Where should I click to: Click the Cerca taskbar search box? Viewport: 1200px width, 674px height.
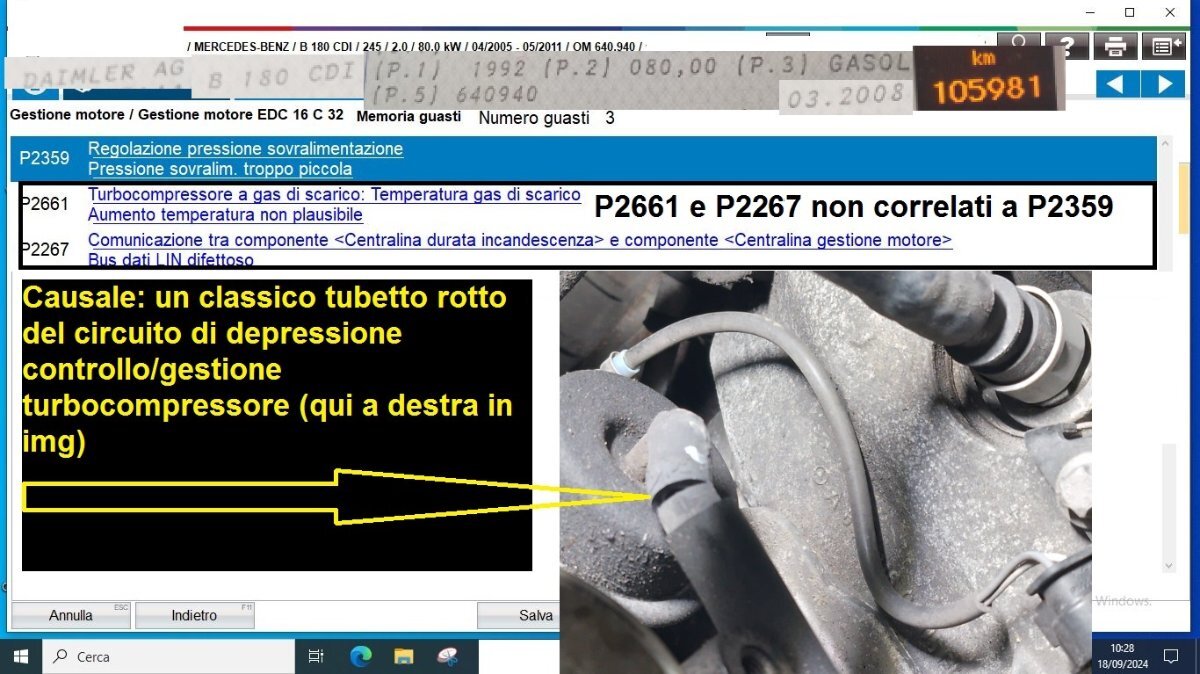point(168,656)
